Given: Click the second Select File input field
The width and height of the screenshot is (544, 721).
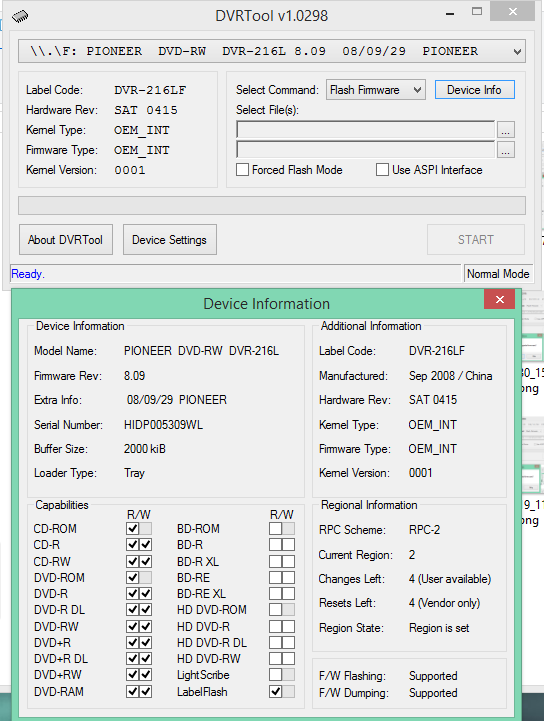Looking at the screenshot, I should click(366, 149).
